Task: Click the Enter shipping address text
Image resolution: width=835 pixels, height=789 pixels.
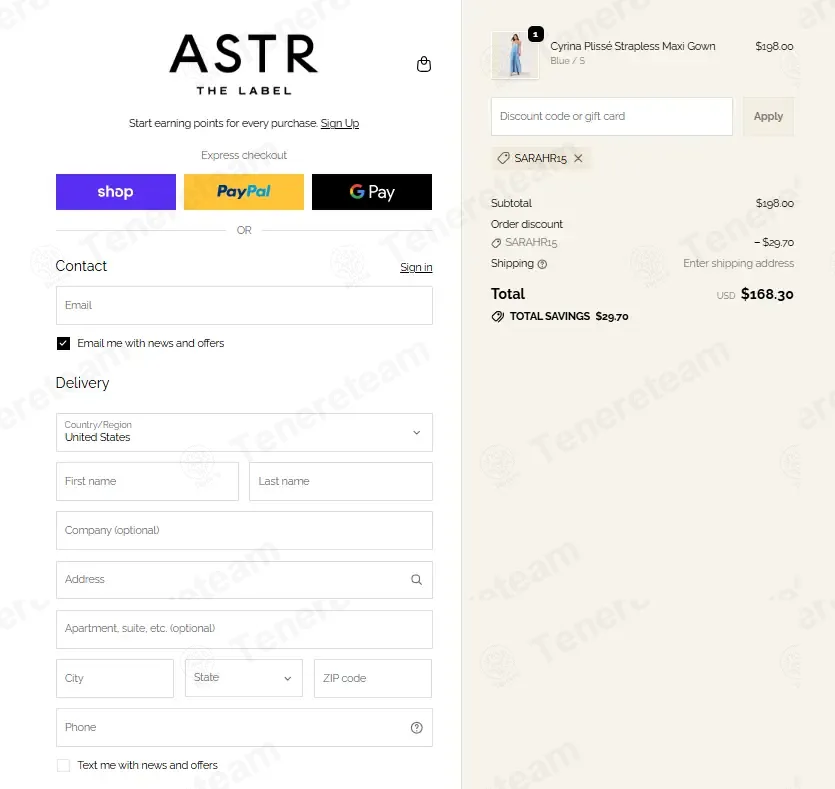Action: 738,264
